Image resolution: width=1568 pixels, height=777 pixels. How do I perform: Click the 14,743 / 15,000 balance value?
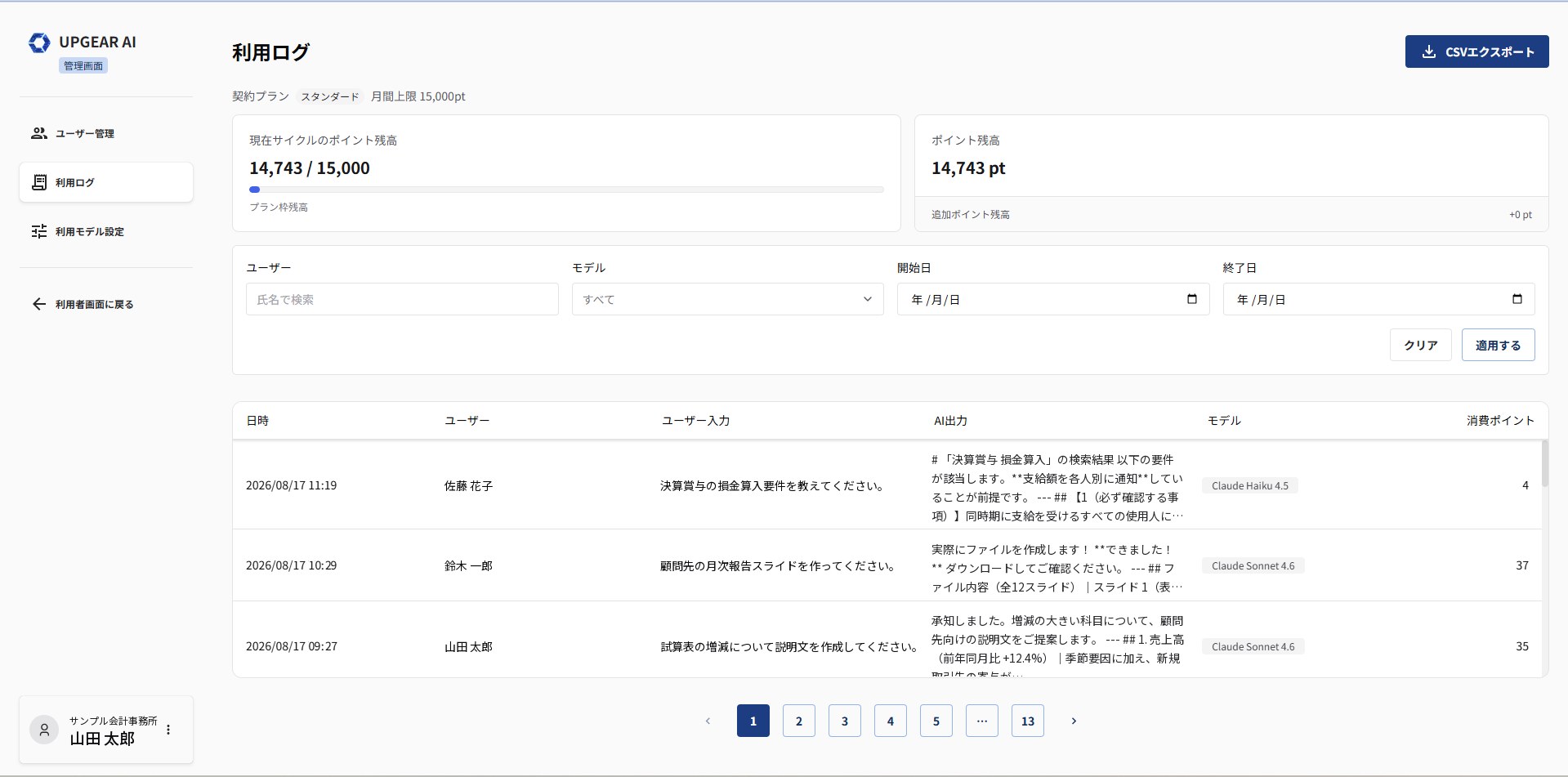(x=310, y=167)
